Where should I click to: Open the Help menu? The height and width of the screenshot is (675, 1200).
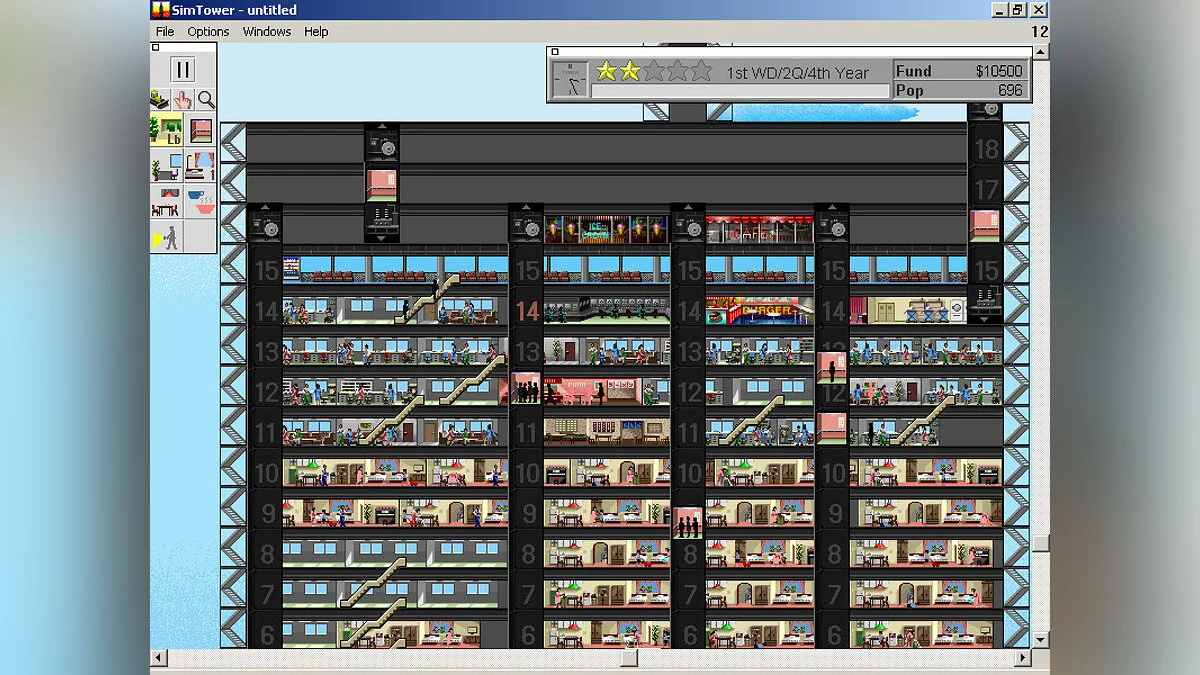pyautogui.click(x=316, y=31)
